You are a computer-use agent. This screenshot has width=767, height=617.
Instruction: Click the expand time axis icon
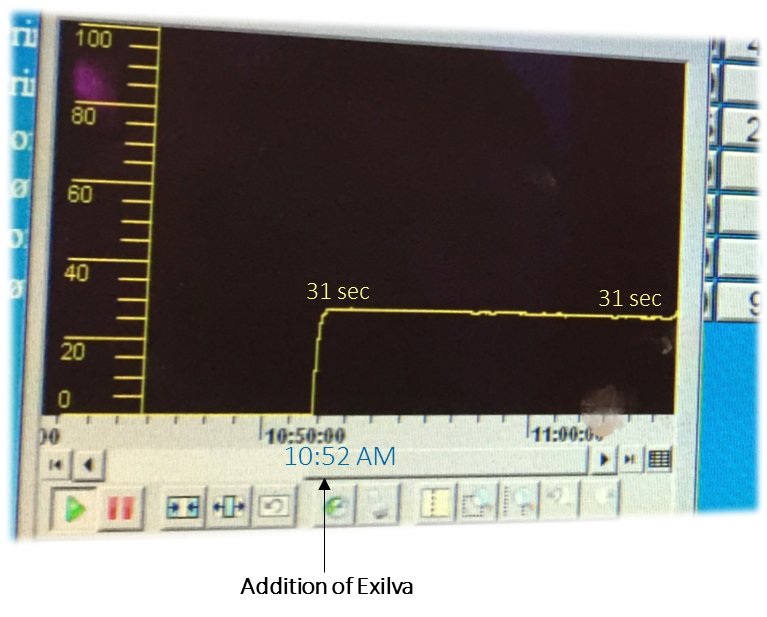[229, 506]
